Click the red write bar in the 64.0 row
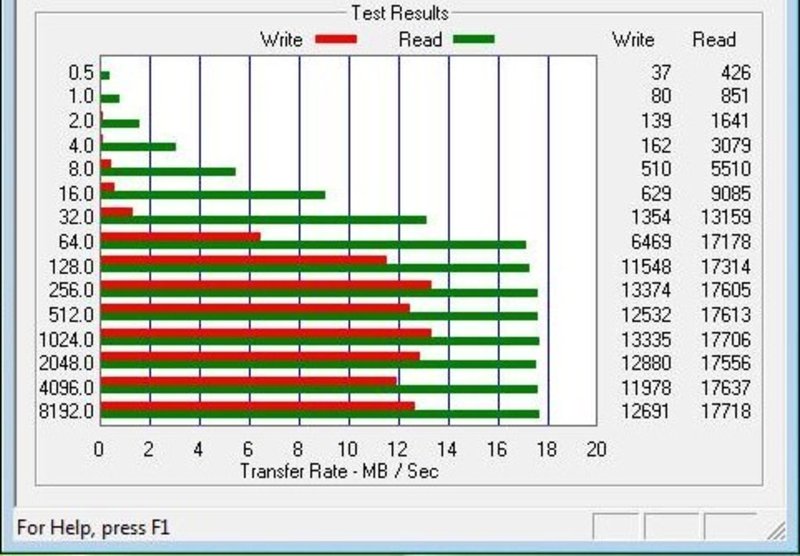 [x=181, y=237]
